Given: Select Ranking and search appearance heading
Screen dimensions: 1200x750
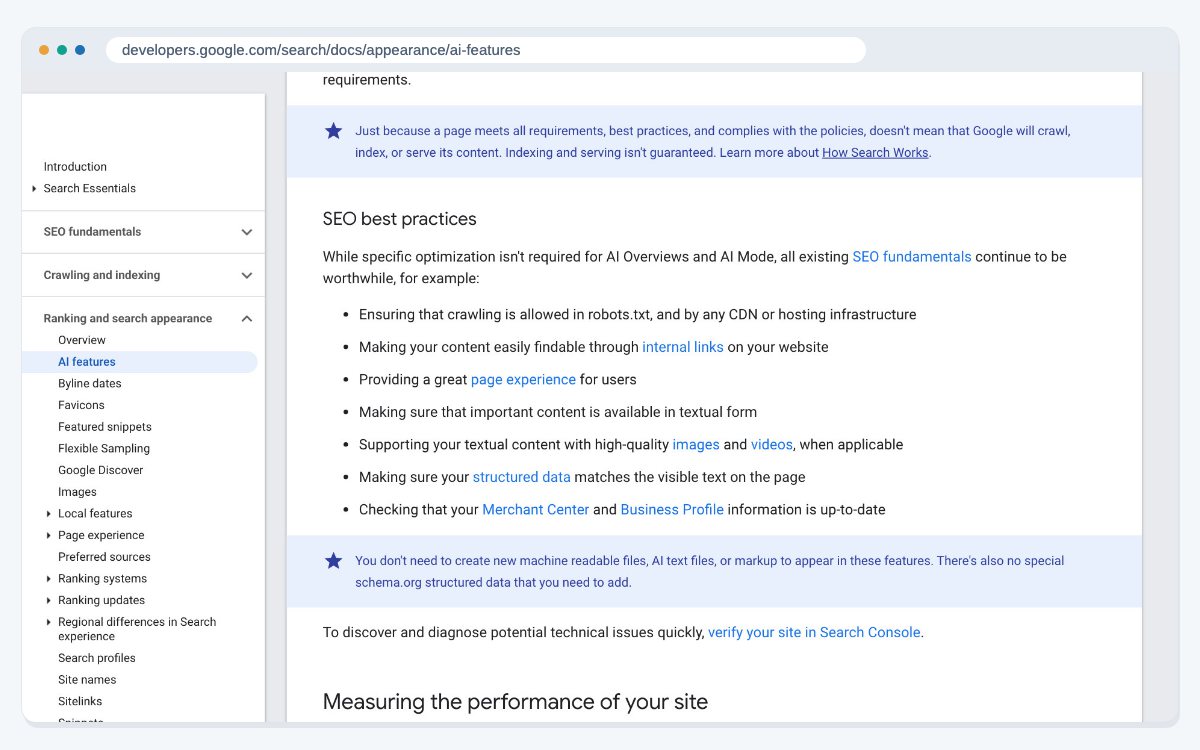Looking at the screenshot, I should click(127, 319).
